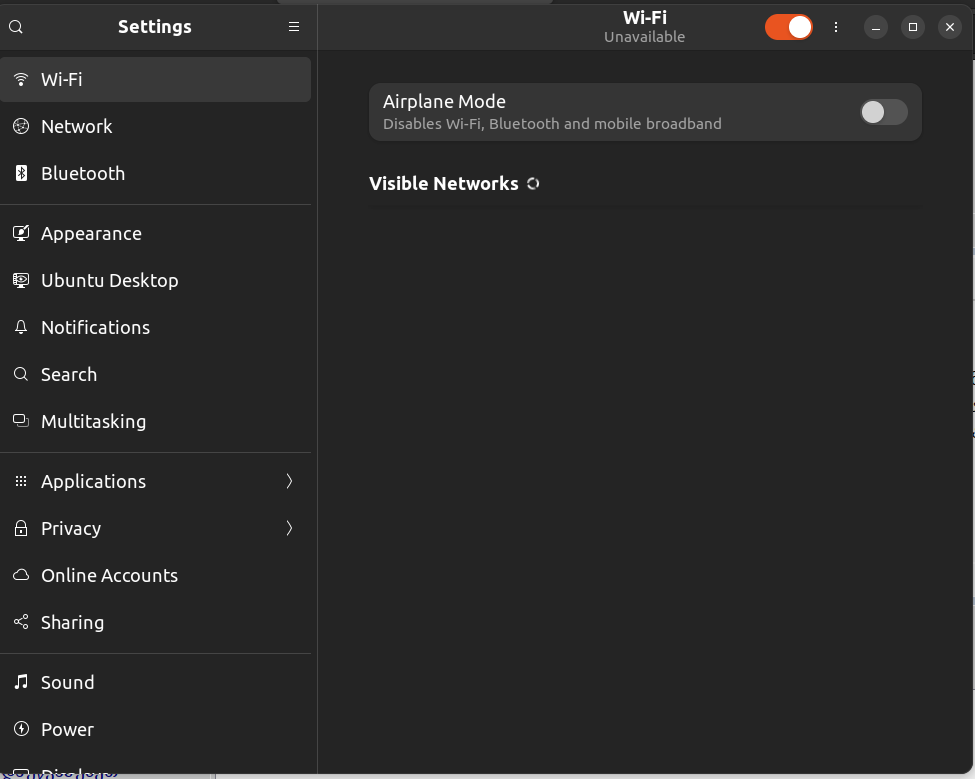This screenshot has height=779, width=975.
Task: Click the Sharing icon in sidebar
Action: [21, 622]
